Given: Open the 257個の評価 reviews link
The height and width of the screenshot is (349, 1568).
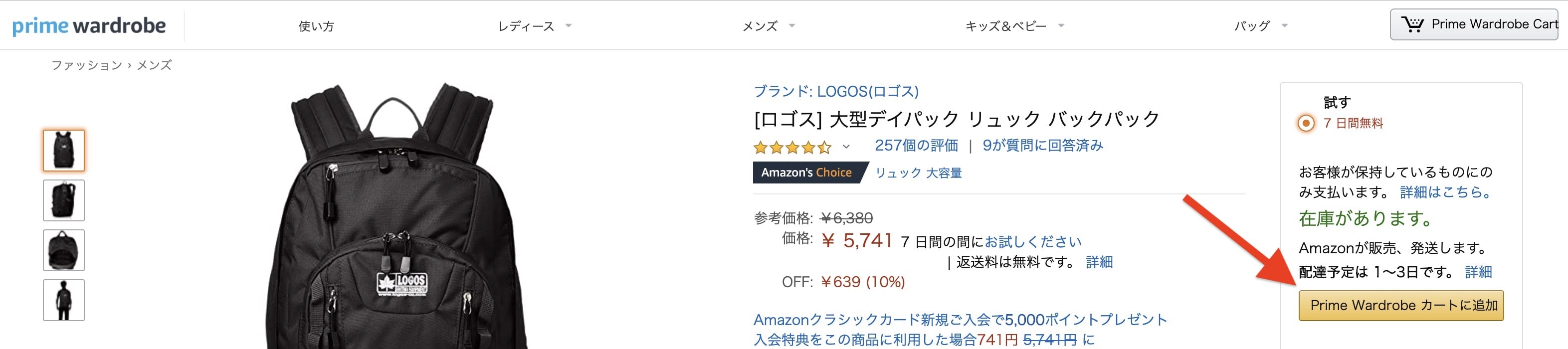Looking at the screenshot, I should pos(916,146).
